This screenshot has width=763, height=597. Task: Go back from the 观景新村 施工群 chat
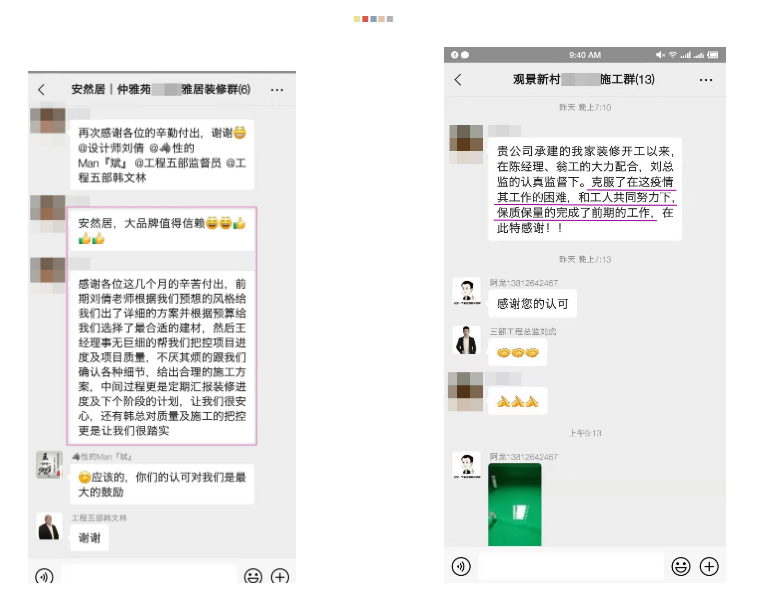click(458, 80)
